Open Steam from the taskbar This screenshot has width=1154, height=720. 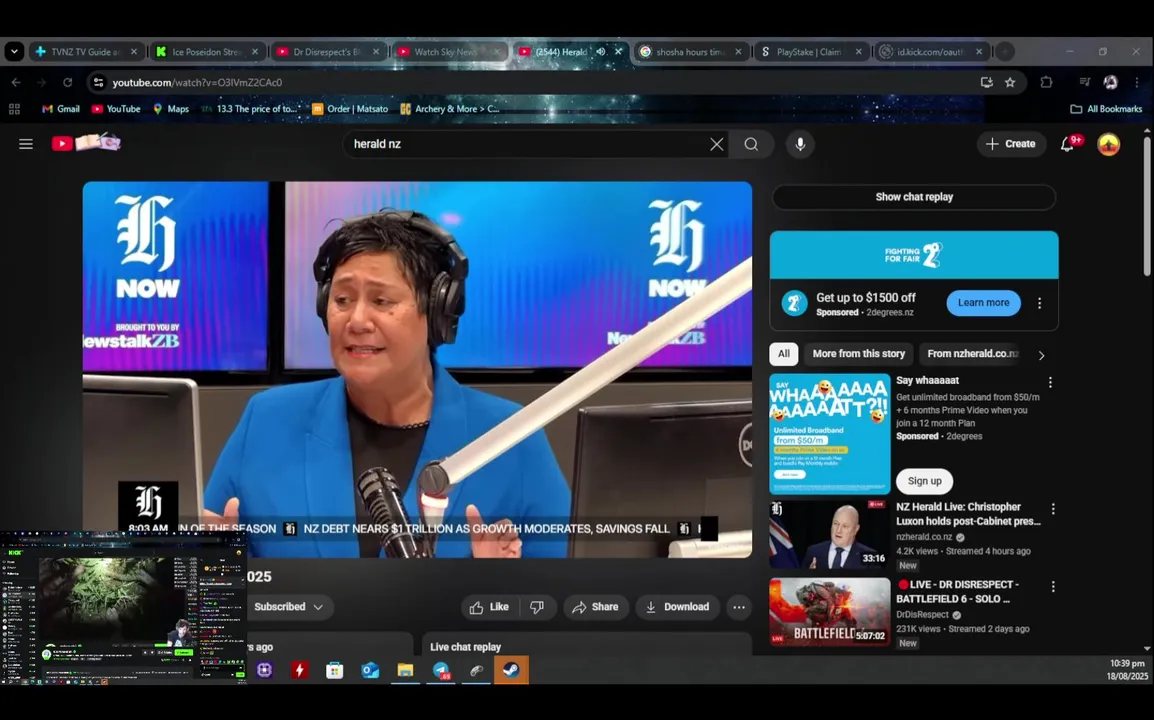(511, 670)
